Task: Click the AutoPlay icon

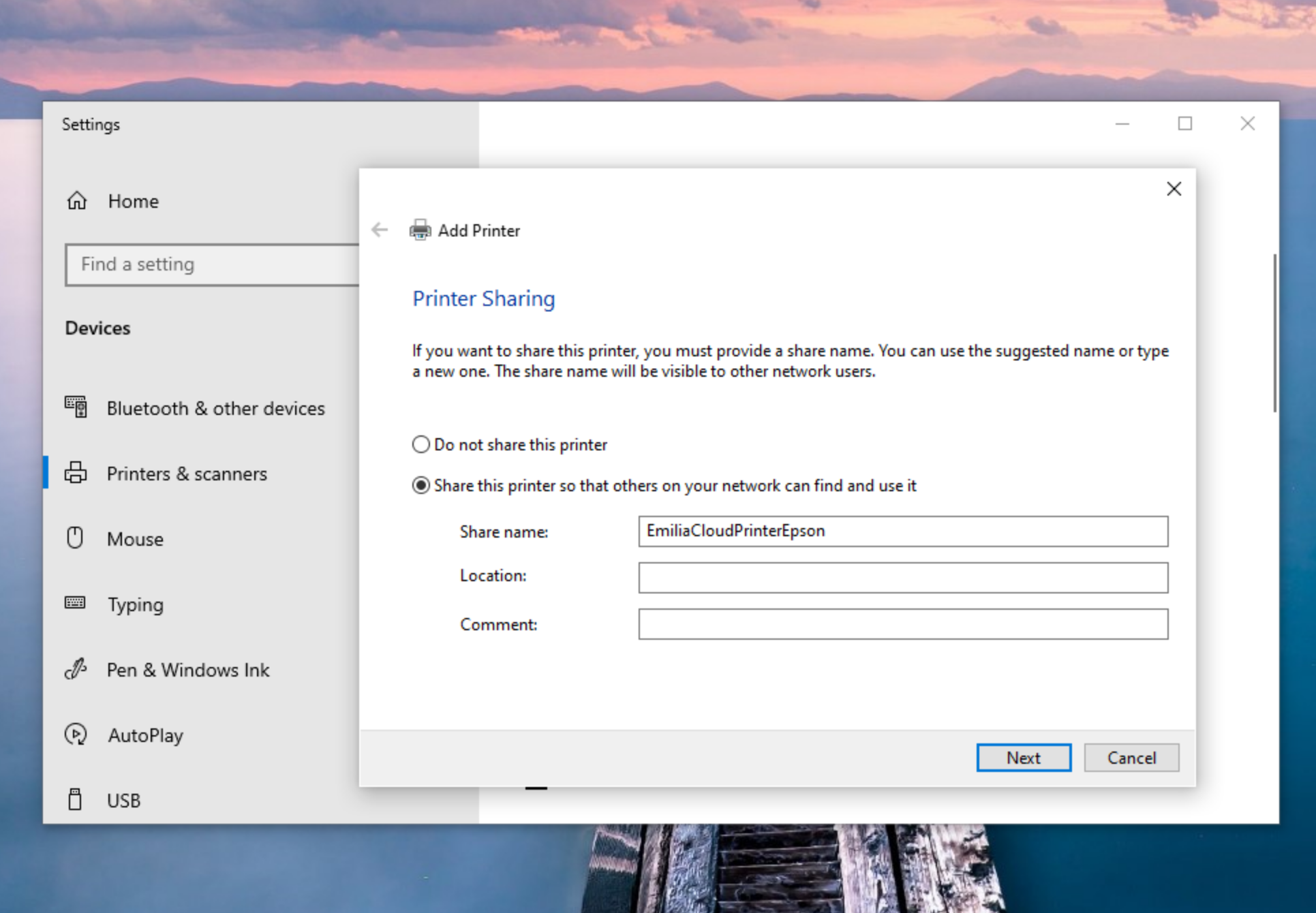Action: pos(76,734)
